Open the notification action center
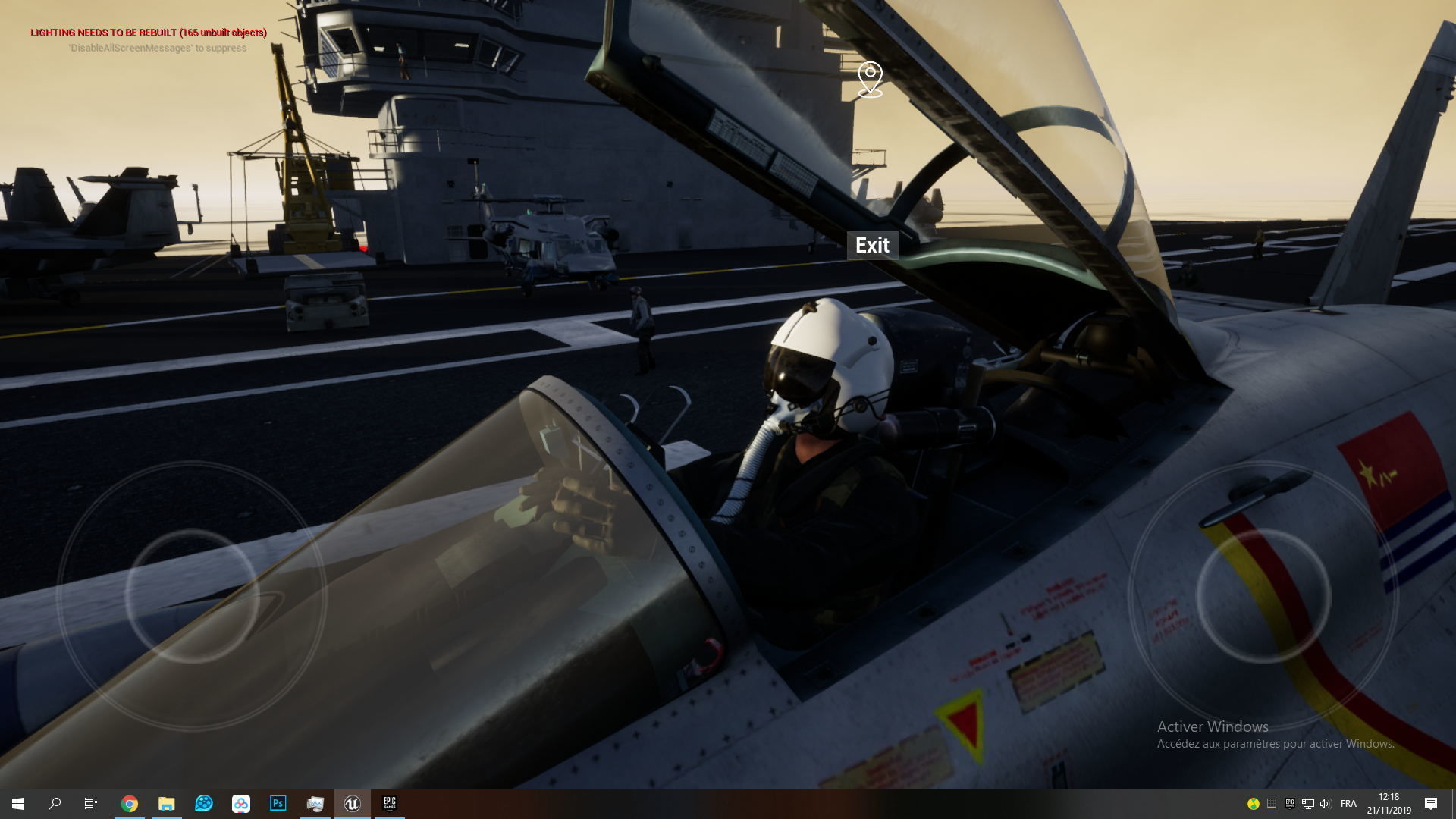 [1431, 804]
